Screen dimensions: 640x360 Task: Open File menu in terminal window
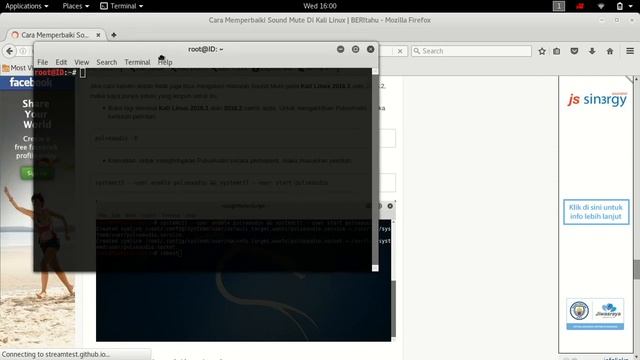42,62
